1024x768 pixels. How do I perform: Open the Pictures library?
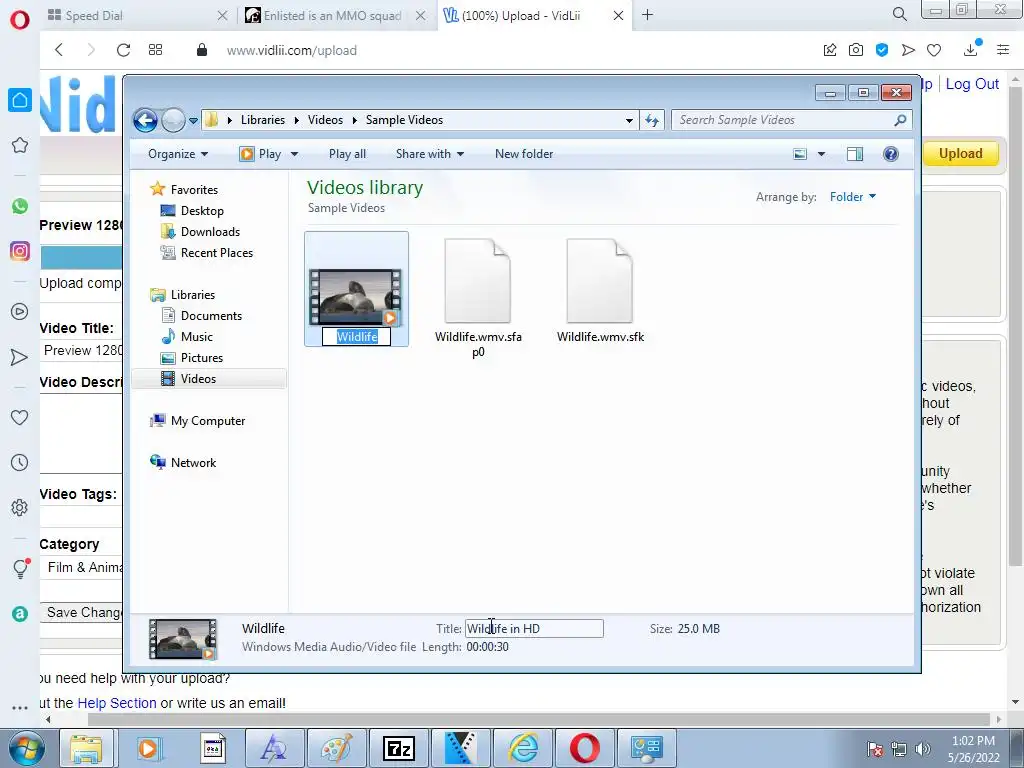pyautogui.click(x=193, y=358)
